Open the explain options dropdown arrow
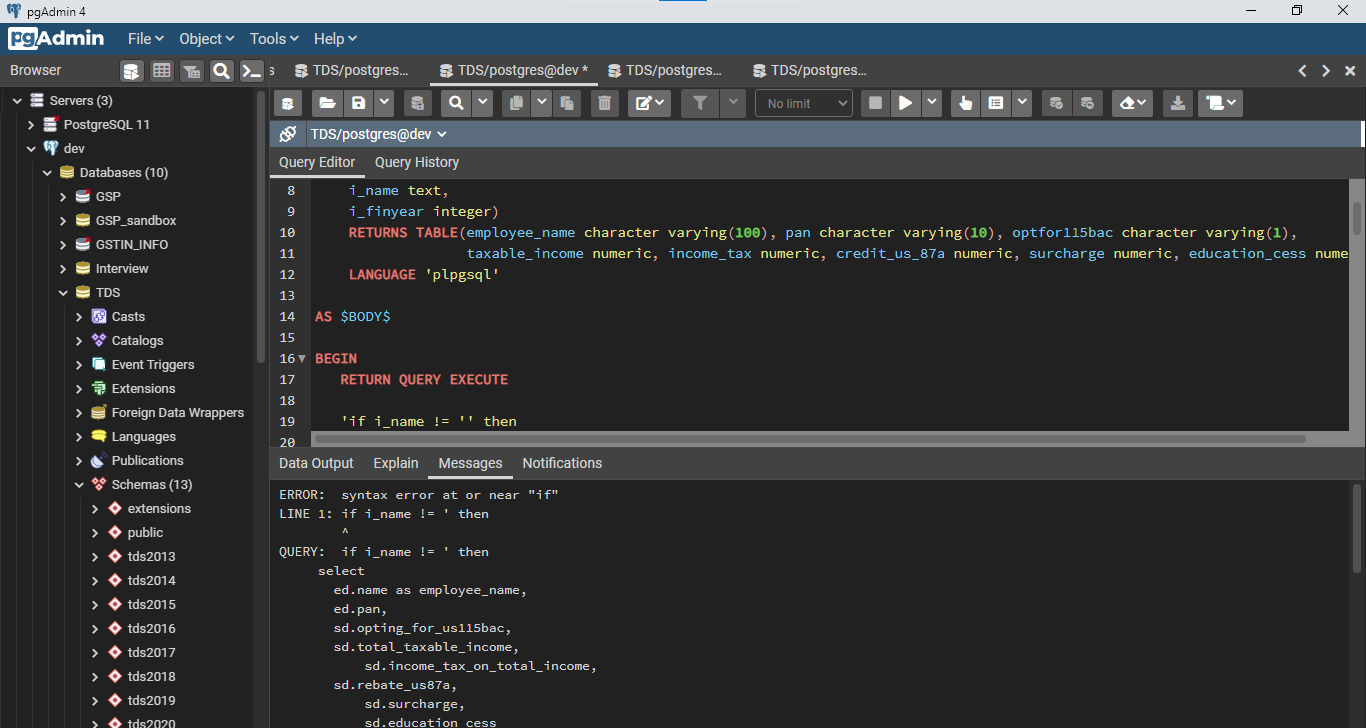This screenshot has width=1366, height=728. coord(1022,103)
